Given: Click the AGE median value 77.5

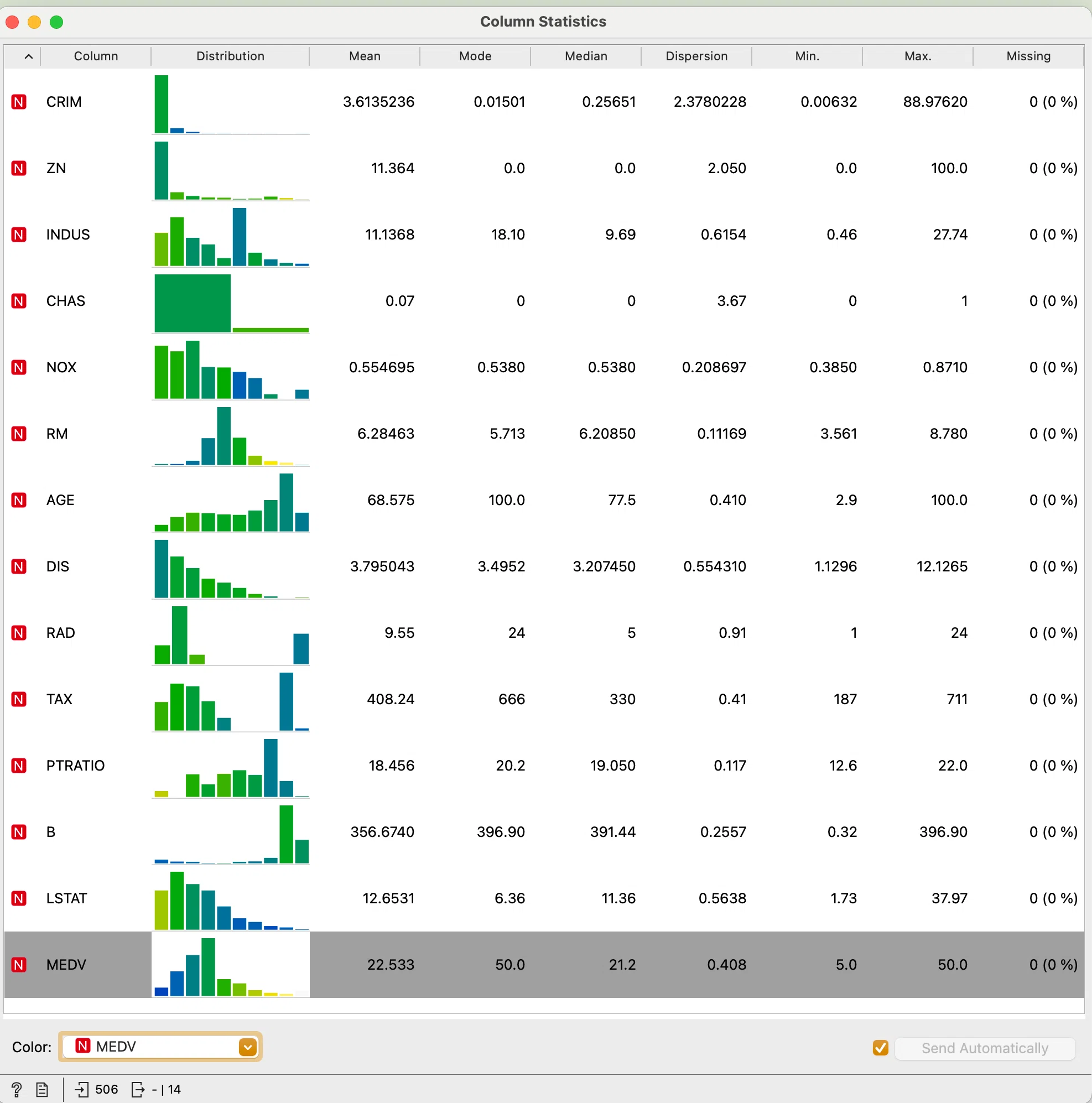Looking at the screenshot, I should coord(622,500).
